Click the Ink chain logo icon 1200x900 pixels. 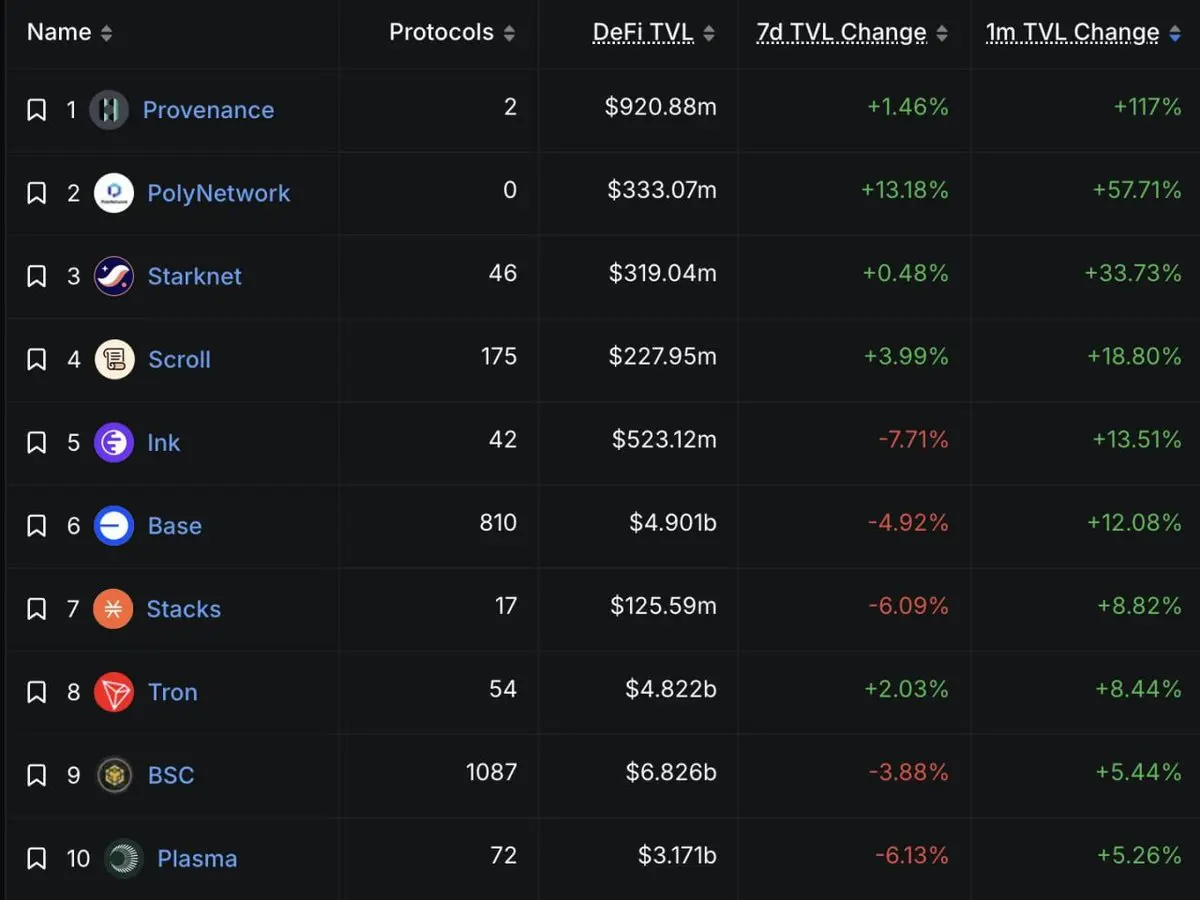[x=114, y=442]
